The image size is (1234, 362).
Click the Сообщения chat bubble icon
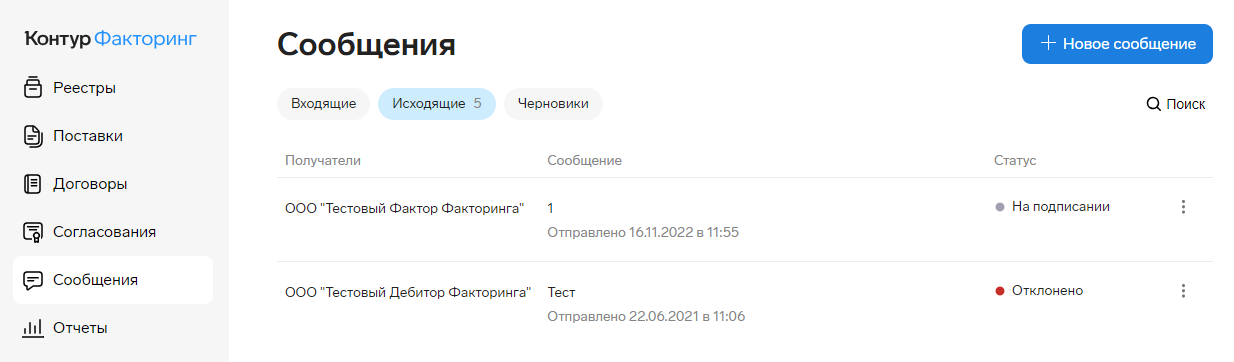[33, 280]
